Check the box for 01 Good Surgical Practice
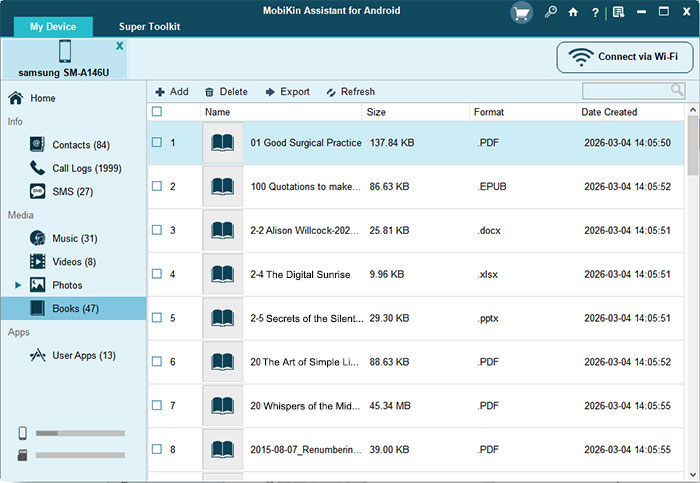This screenshot has width=700, height=483. tap(157, 143)
